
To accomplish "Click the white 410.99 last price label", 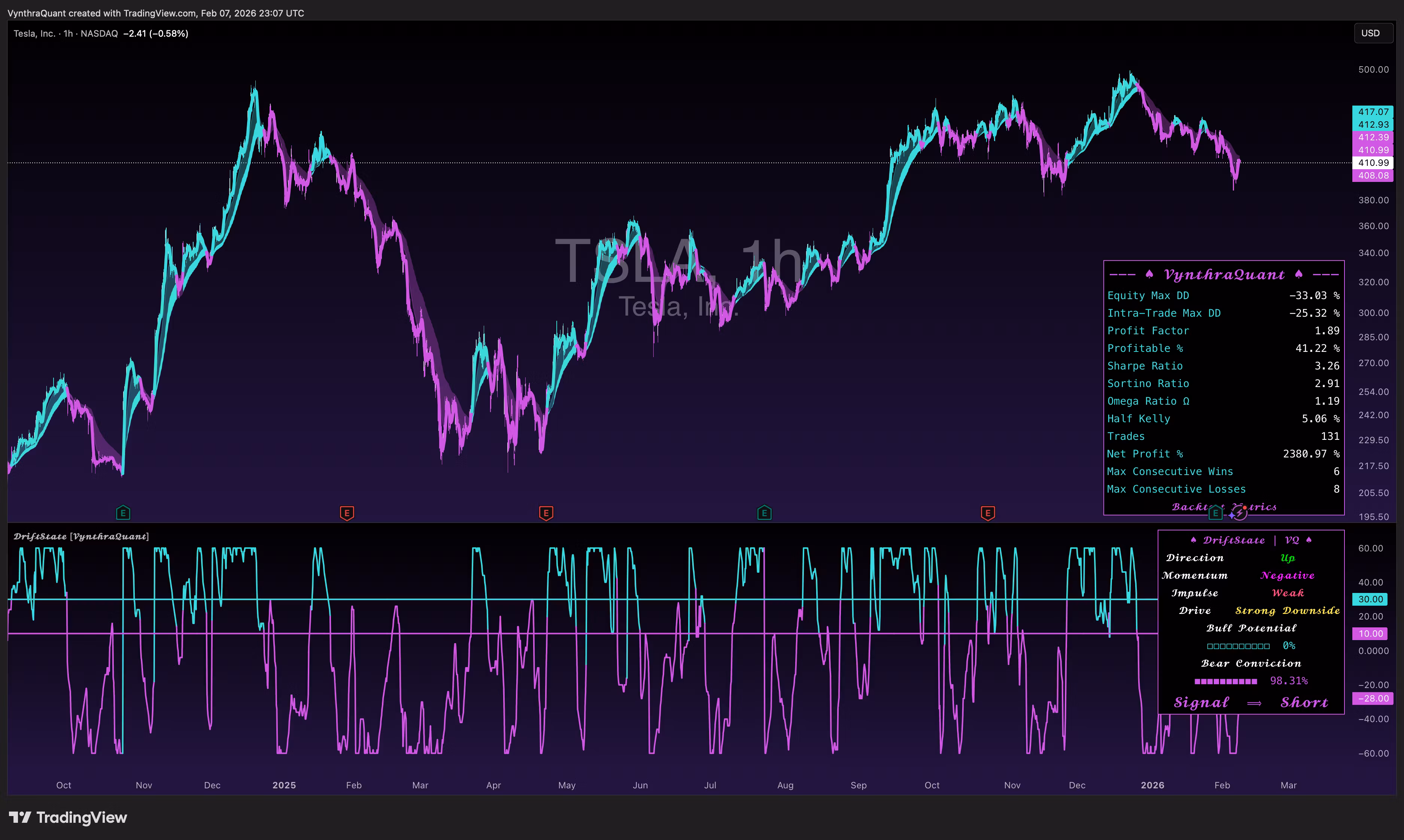I will [1373, 162].
